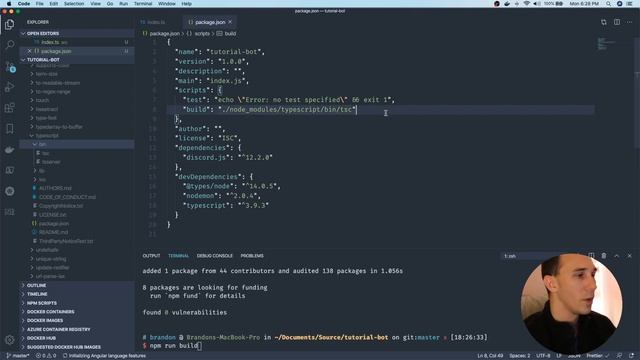Open the File menu
This screenshot has width=640, height=360.
click(x=39, y=4)
